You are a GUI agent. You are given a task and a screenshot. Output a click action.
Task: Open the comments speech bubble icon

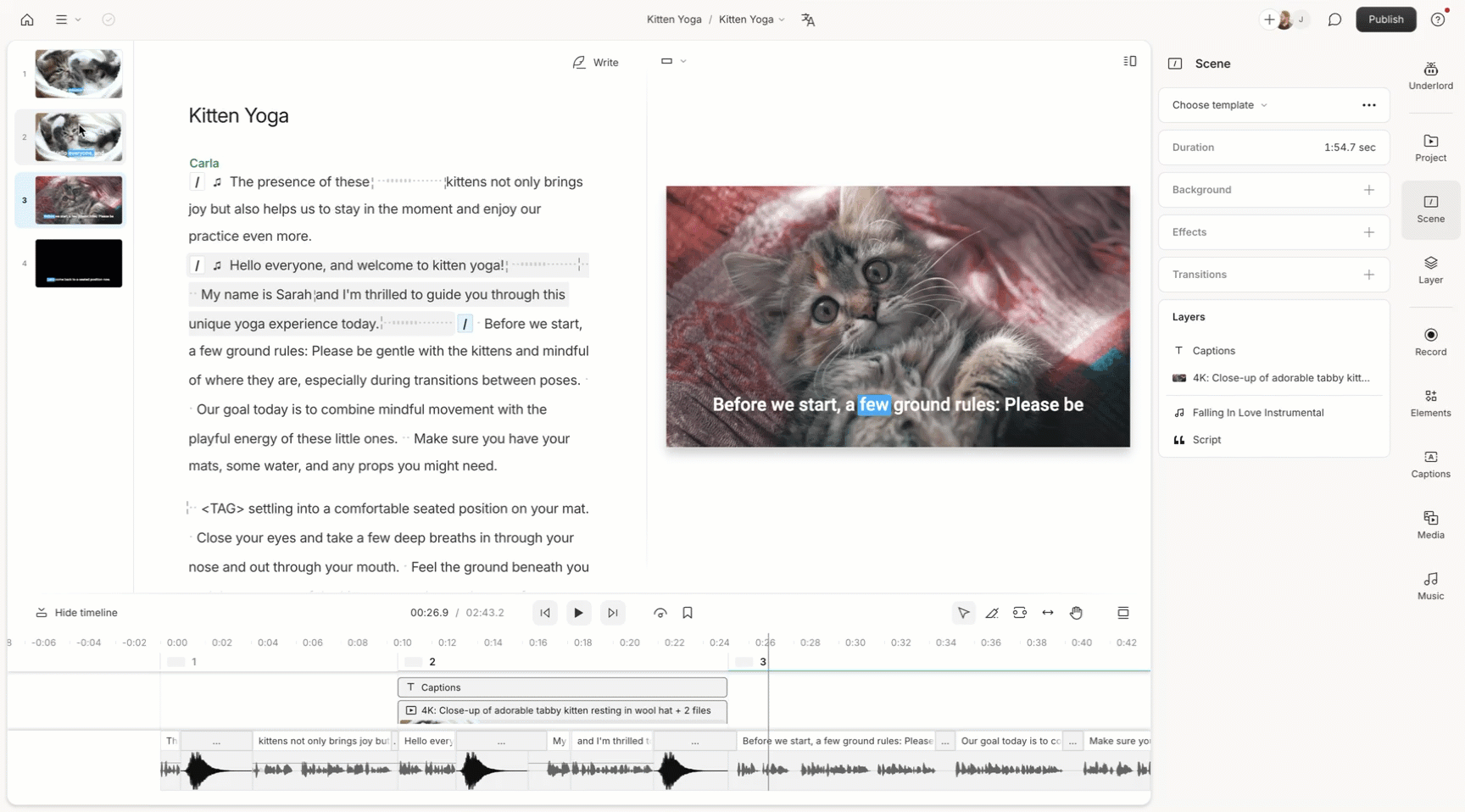pyautogui.click(x=1334, y=19)
